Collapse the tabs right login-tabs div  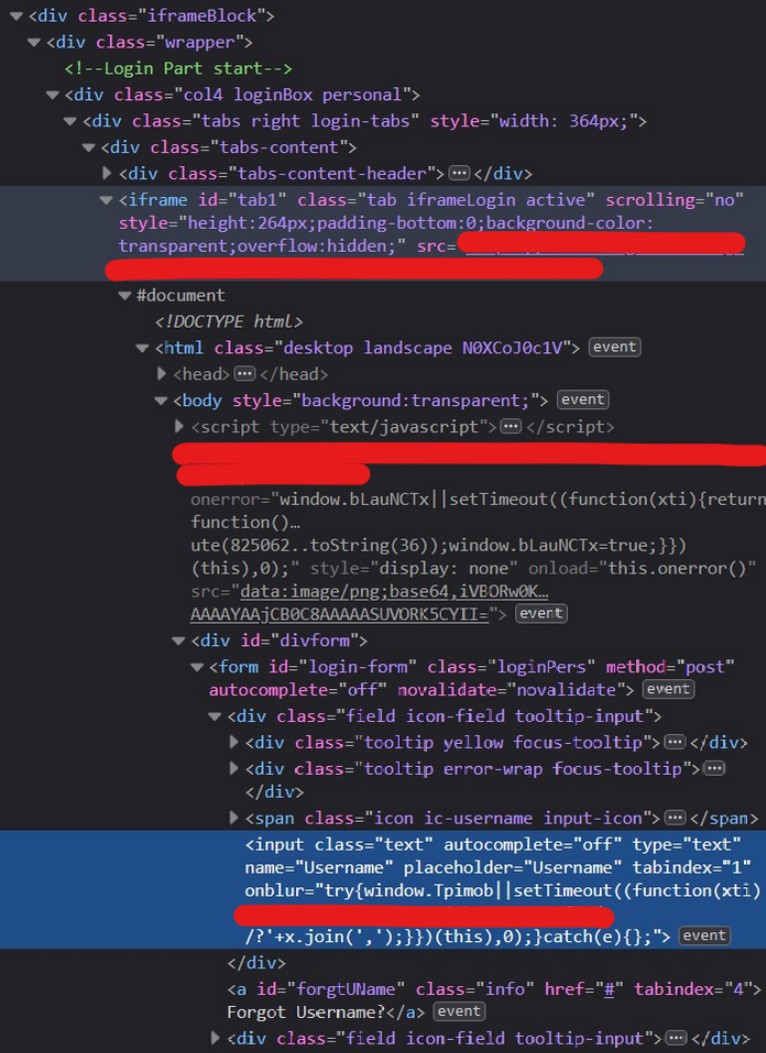[70, 122]
